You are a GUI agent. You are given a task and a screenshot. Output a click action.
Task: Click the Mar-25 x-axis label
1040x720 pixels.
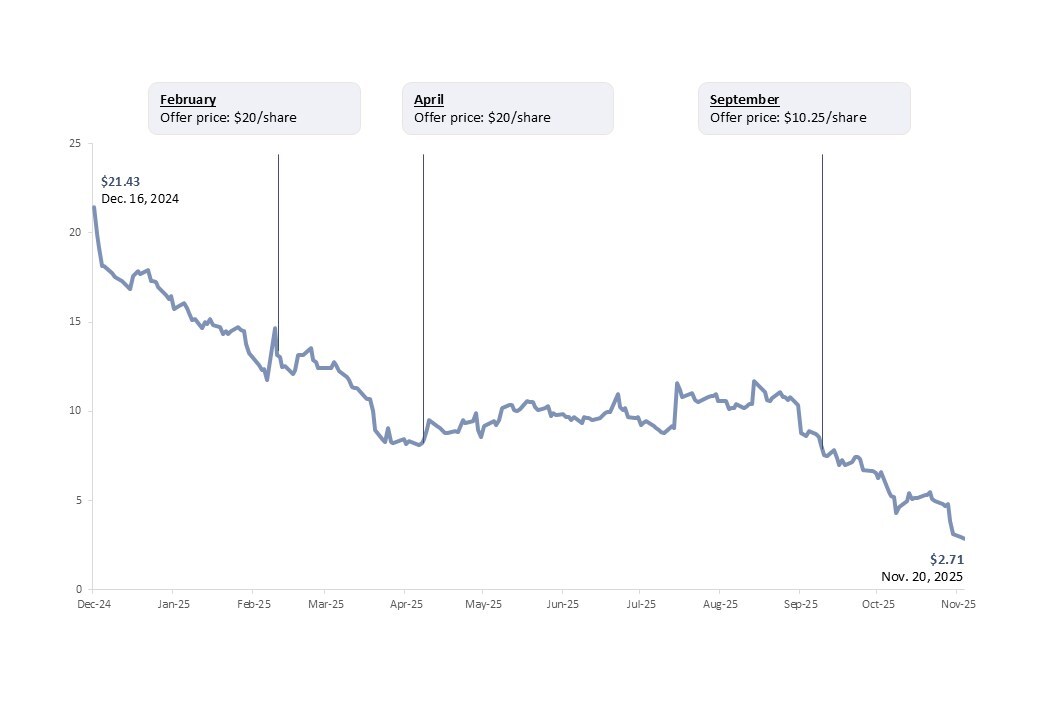pyautogui.click(x=325, y=604)
